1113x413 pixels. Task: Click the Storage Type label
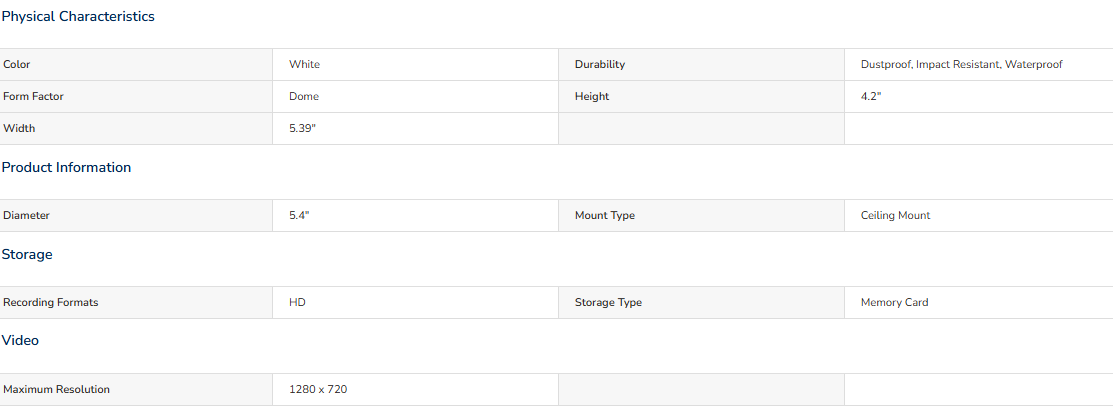pos(608,302)
